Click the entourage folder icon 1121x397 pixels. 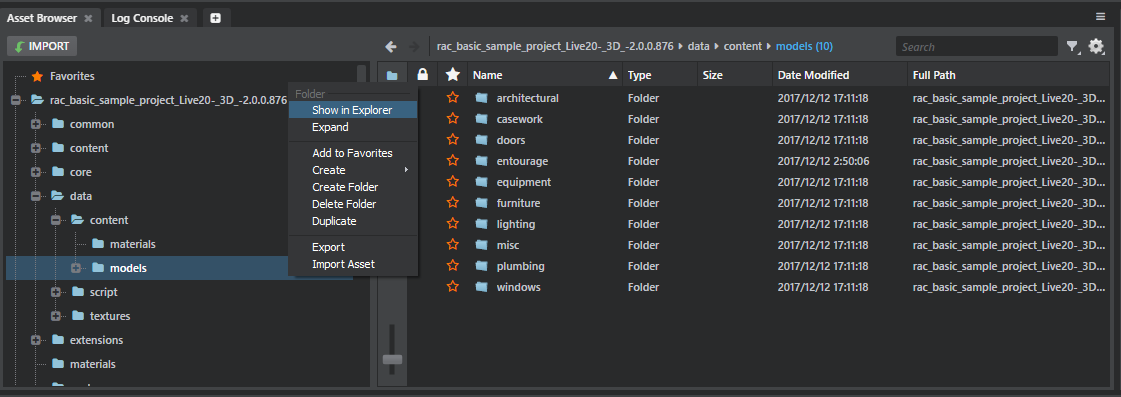pos(481,161)
